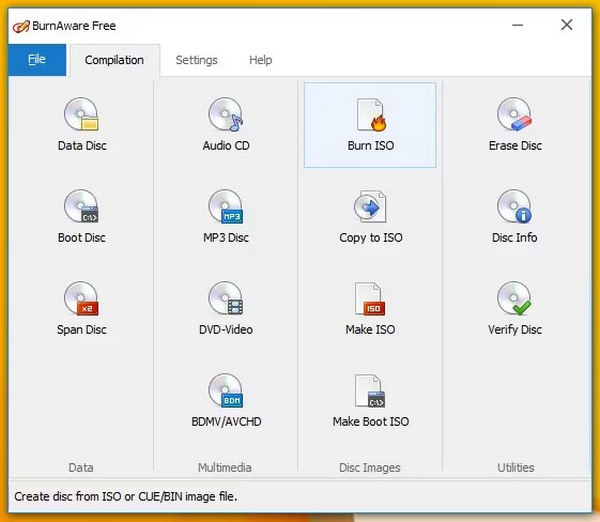Start the Audio CD compilation
Viewport: 600px width, 522px height.
(226, 124)
